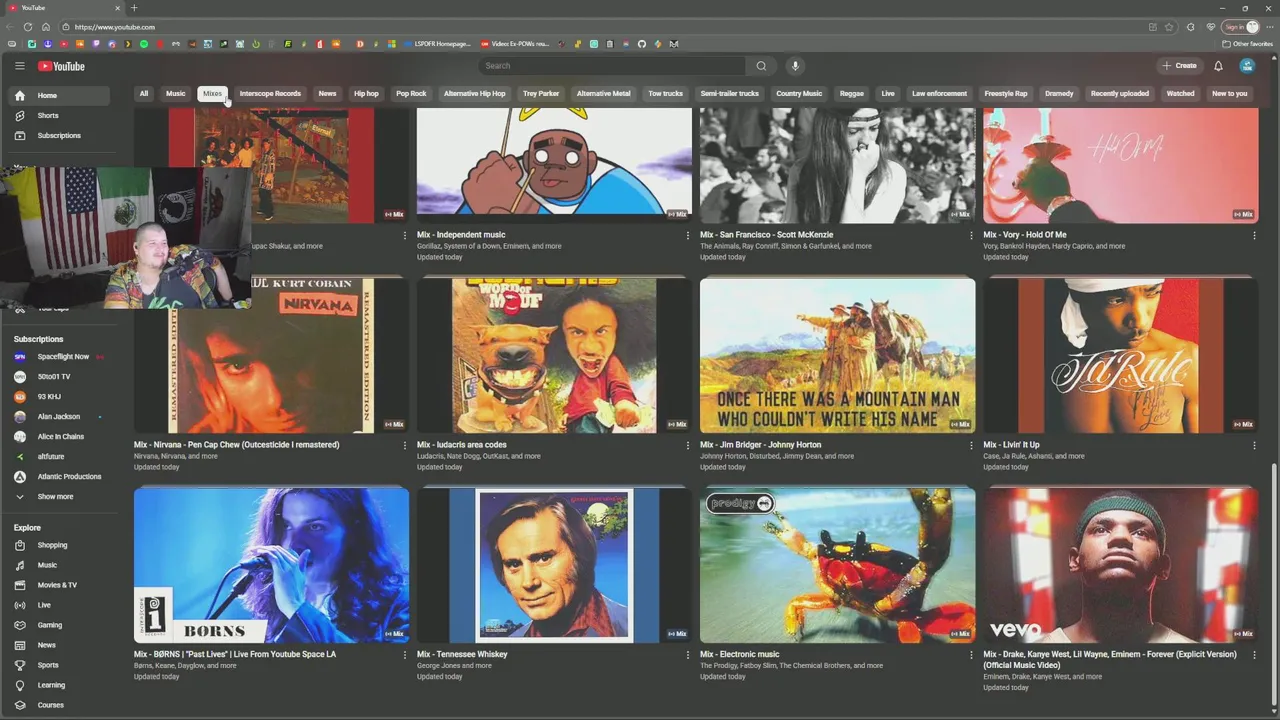
Task: Open the Prodigy crab mix thumbnail
Action: (837, 564)
